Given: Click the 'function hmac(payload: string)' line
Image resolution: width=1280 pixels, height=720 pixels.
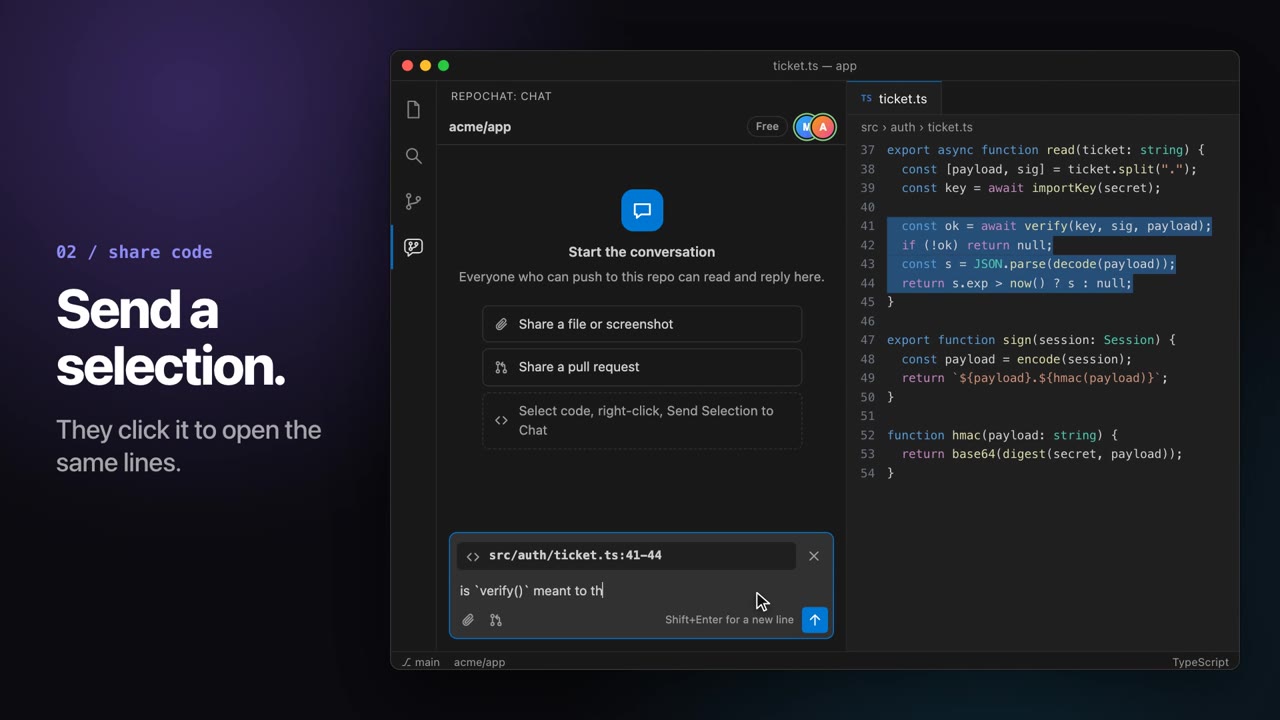Looking at the screenshot, I should tap(1002, 435).
